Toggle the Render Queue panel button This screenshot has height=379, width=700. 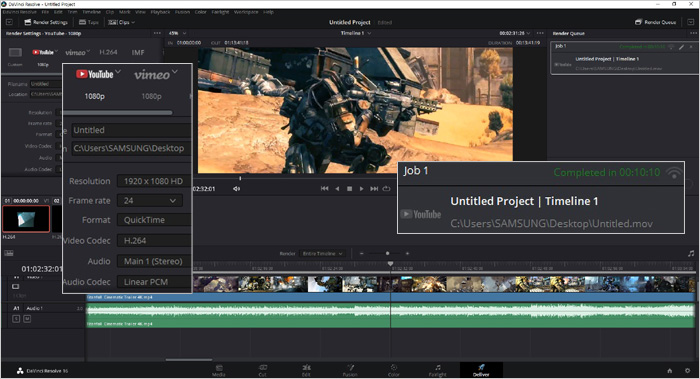pos(656,22)
